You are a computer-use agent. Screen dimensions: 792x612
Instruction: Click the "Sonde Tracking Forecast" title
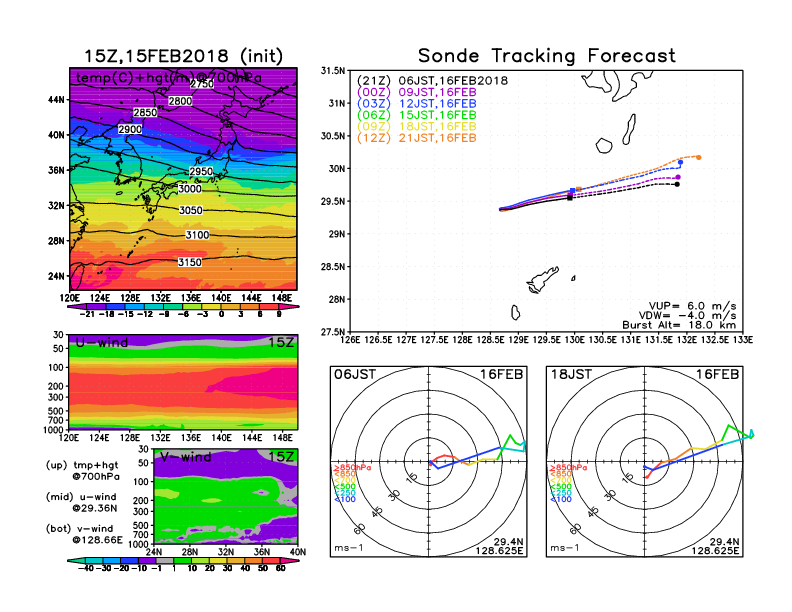pyautogui.click(x=547, y=56)
